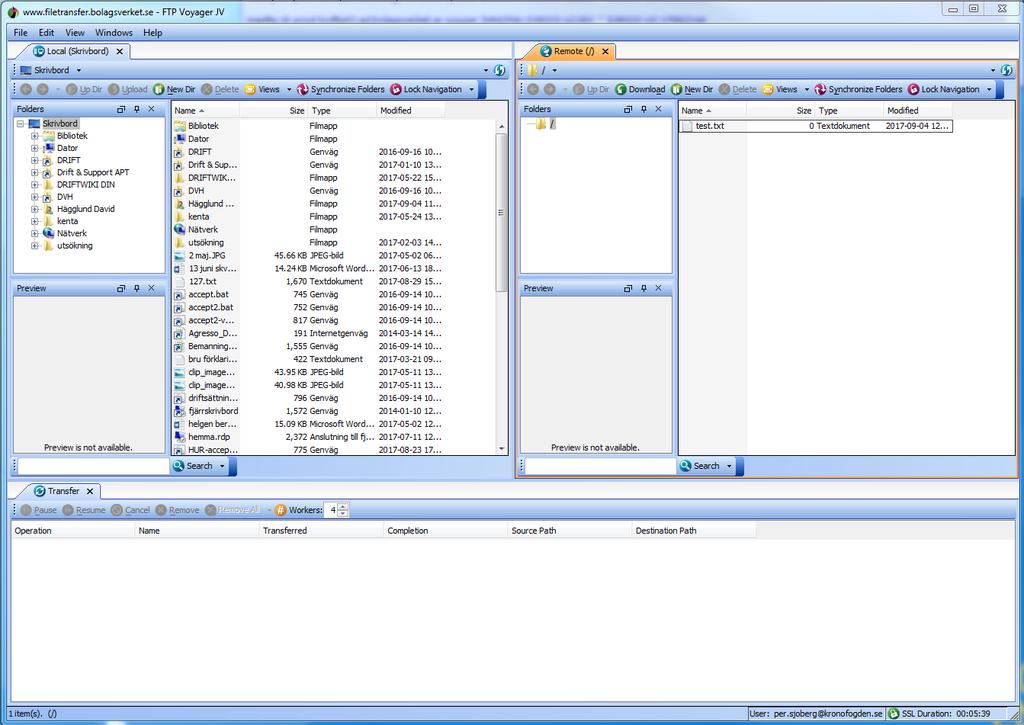Sort local files by Modified column
1024x725 pixels.
(410, 110)
